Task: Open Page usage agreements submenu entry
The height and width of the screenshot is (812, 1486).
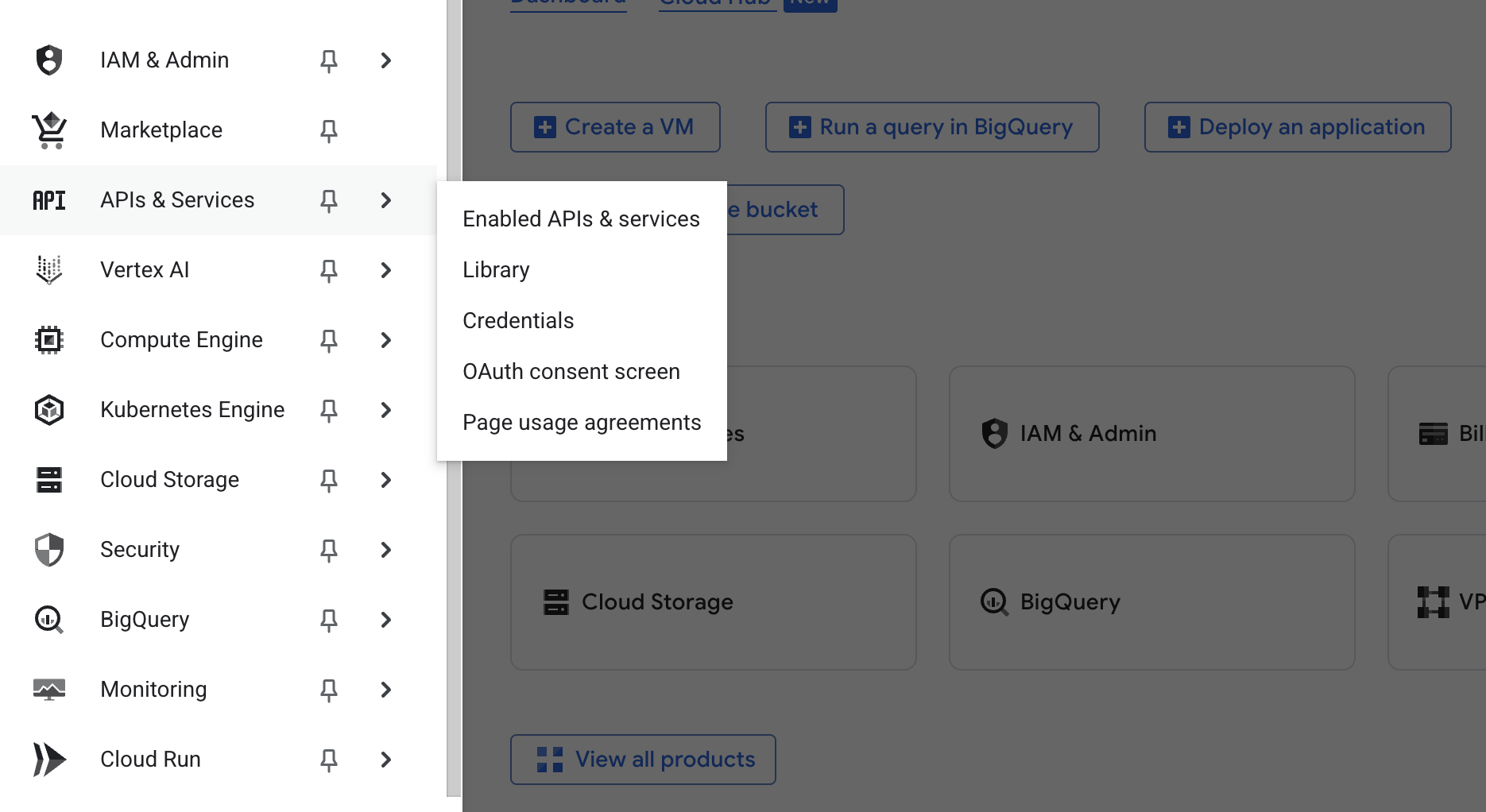Action: pyautogui.click(x=582, y=423)
